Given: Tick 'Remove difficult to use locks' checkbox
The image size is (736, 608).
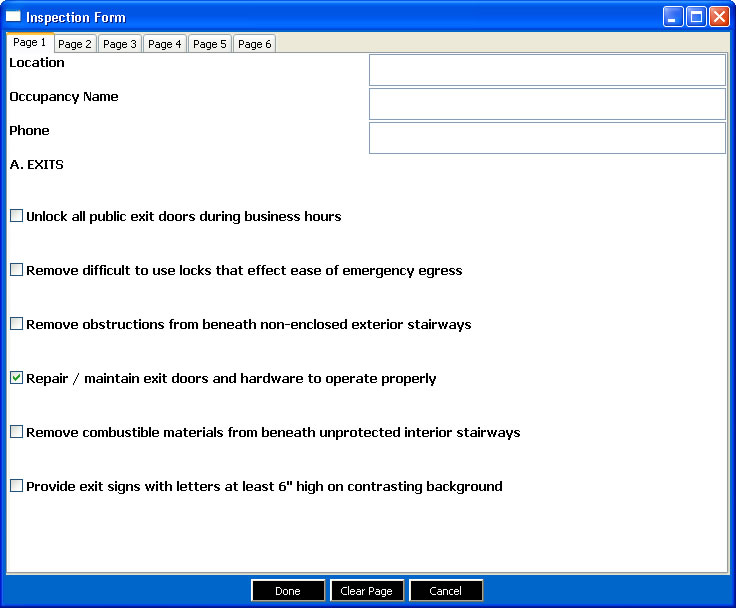Looking at the screenshot, I should tap(16, 270).
